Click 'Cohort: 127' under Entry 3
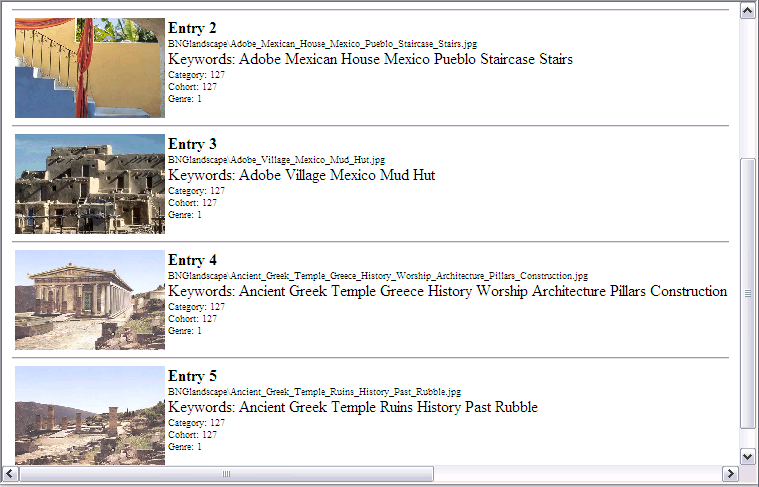The height and width of the screenshot is (487, 759). click(x=193, y=203)
